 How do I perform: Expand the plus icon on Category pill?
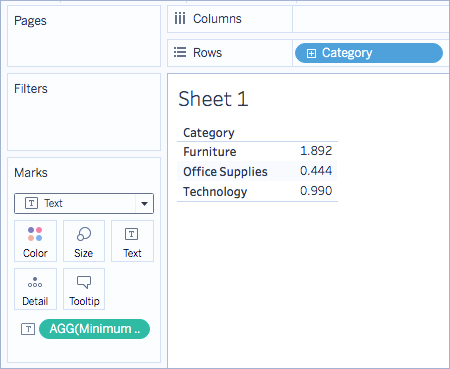311,53
